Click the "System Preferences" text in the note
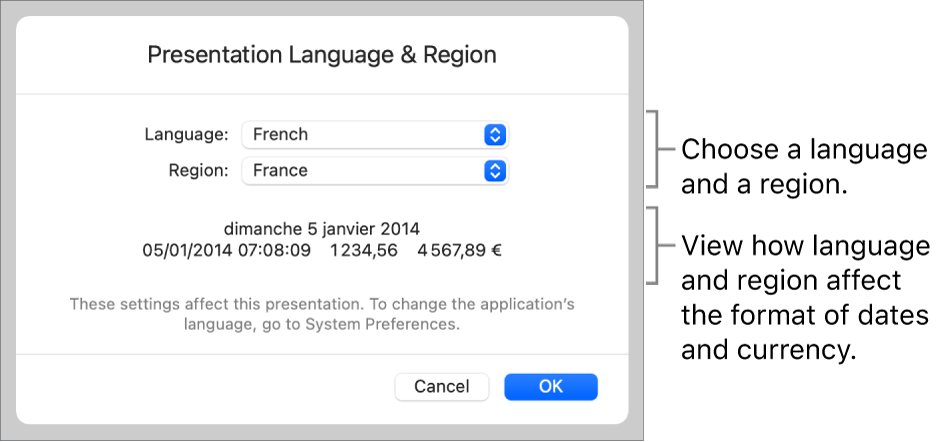The height and width of the screenshot is (442, 940). (398, 325)
